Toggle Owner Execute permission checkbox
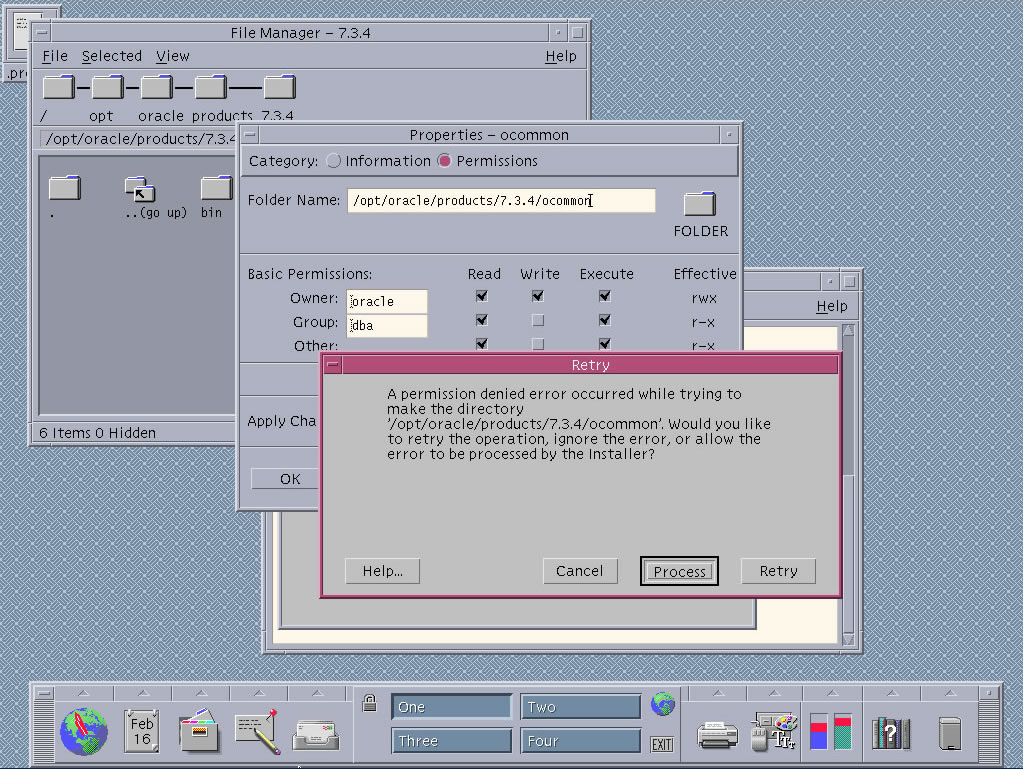The height and width of the screenshot is (769, 1023). coord(605,296)
